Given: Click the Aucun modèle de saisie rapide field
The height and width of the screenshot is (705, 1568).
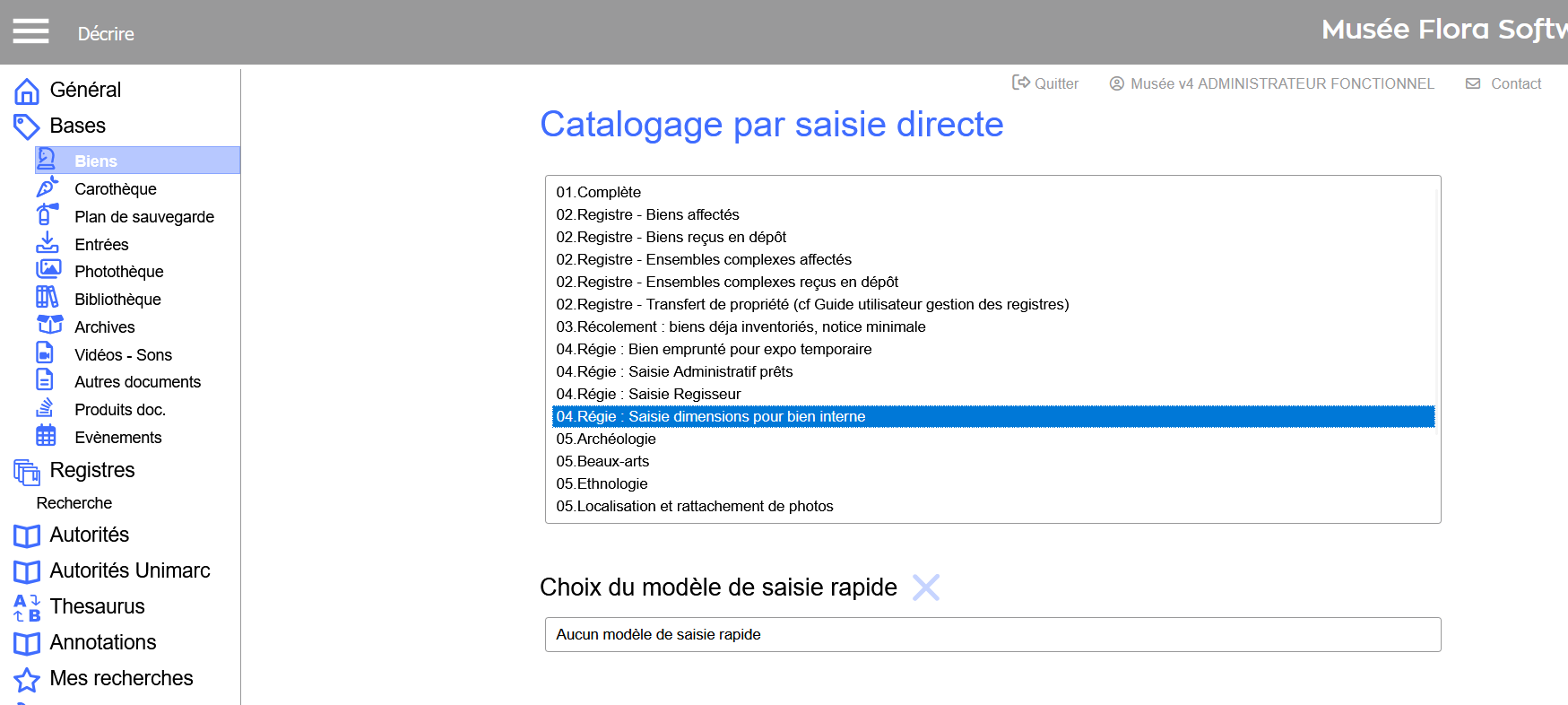Looking at the screenshot, I should [x=993, y=634].
